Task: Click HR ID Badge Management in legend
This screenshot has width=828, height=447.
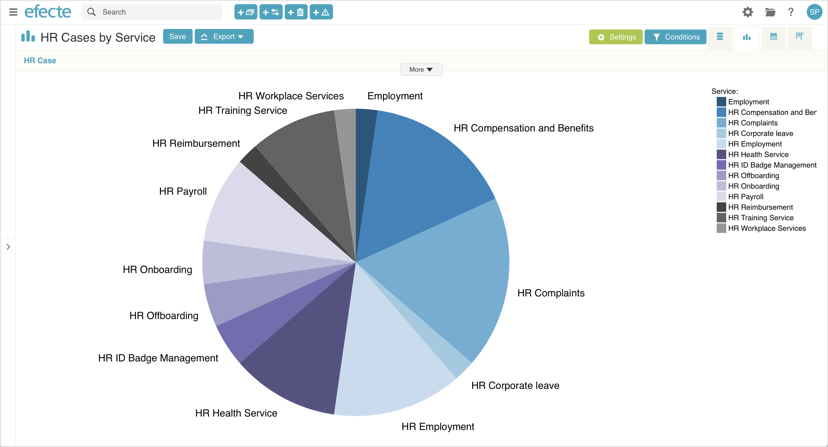Action: tap(772, 165)
